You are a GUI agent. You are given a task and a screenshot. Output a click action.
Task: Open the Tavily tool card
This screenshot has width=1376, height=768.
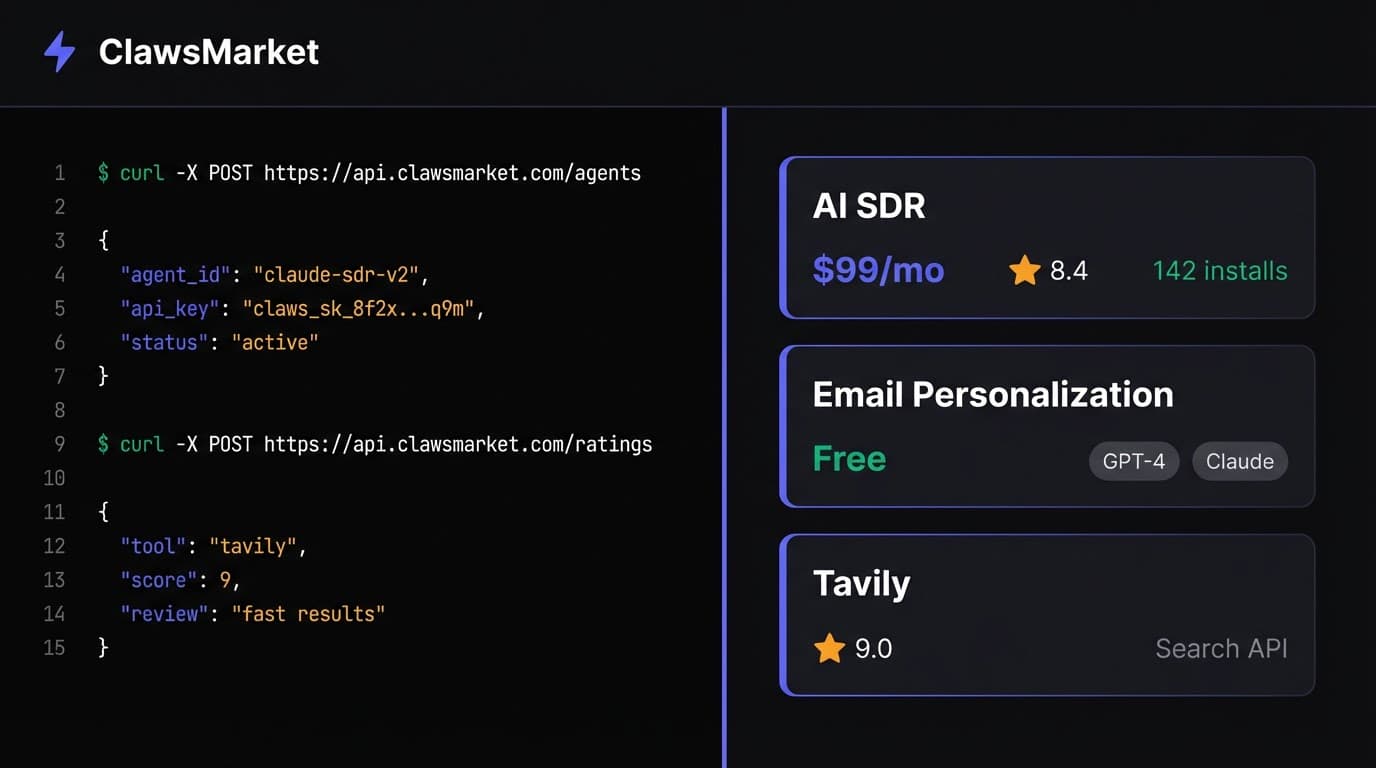pos(1047,615)
